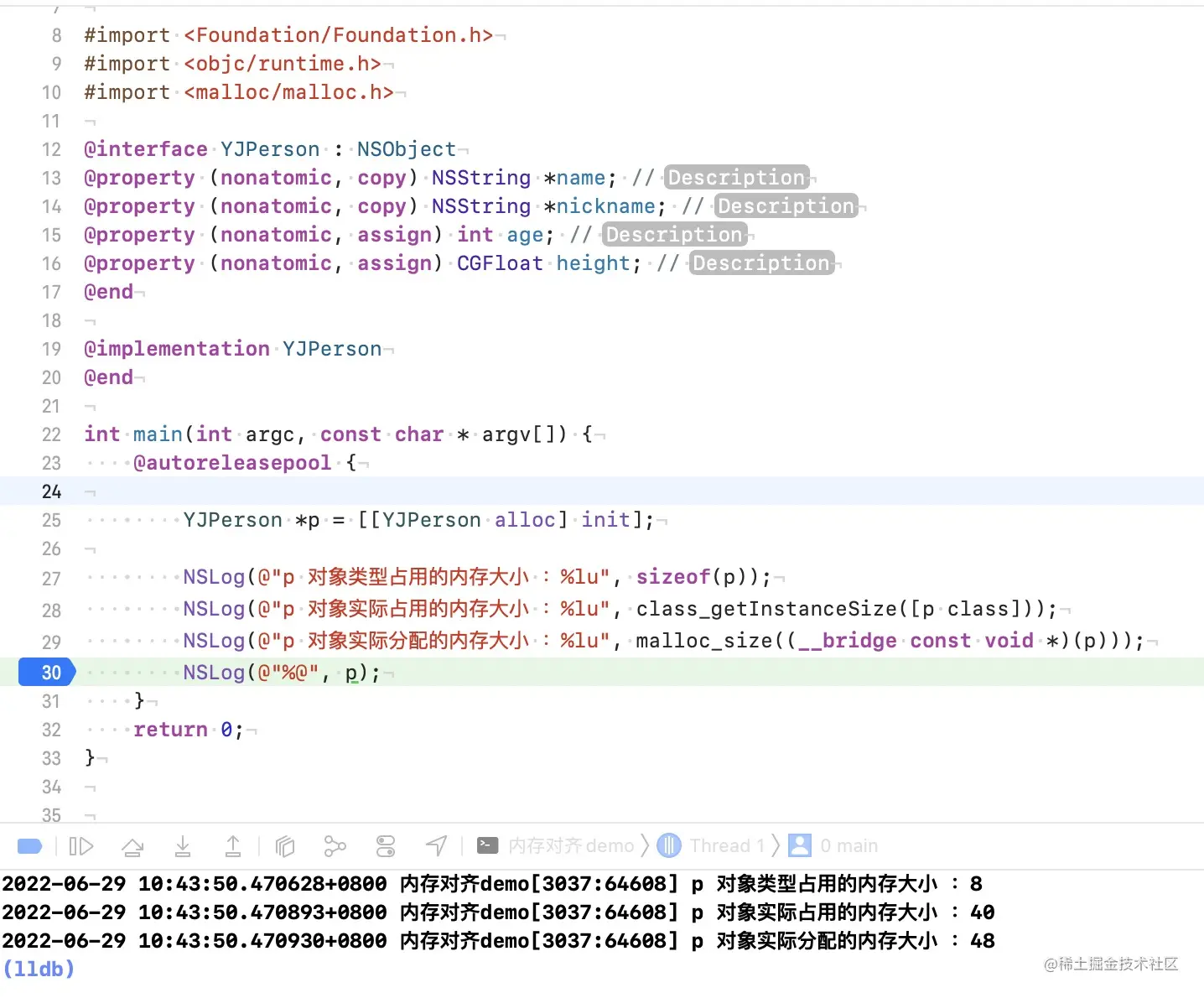
Task: Click CGFloat type on line 16
Action: point(501,263)
